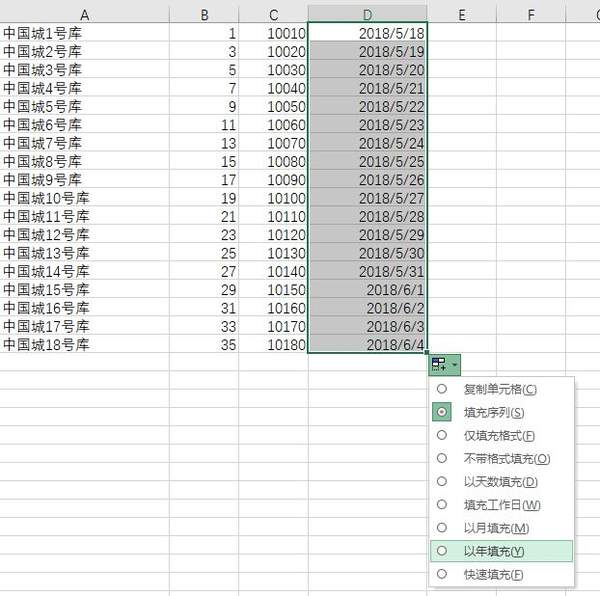Click cell with date 2018/6/4

coord(367,344)
